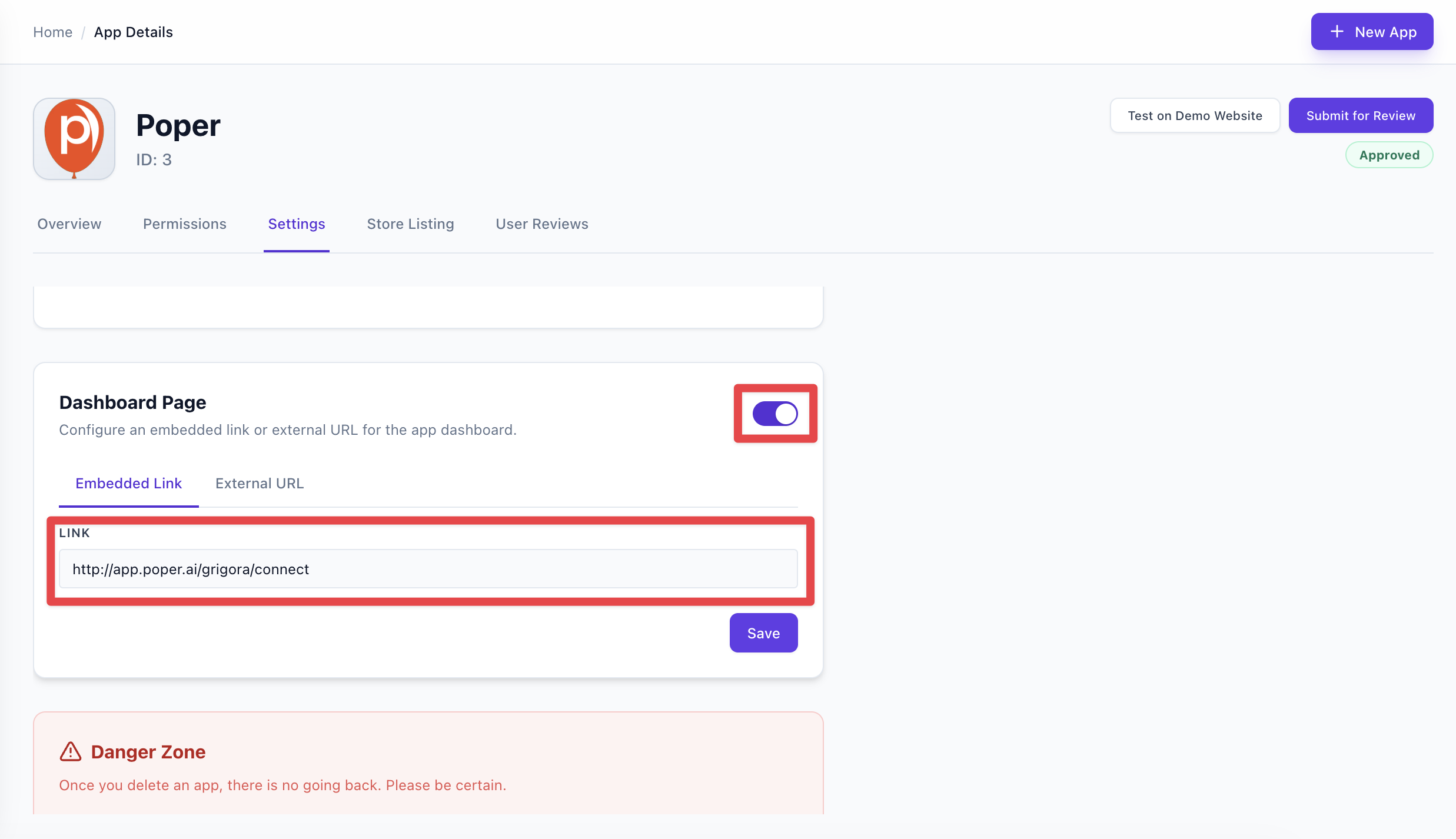Select the Embedded Link tab

click(128, 483)
